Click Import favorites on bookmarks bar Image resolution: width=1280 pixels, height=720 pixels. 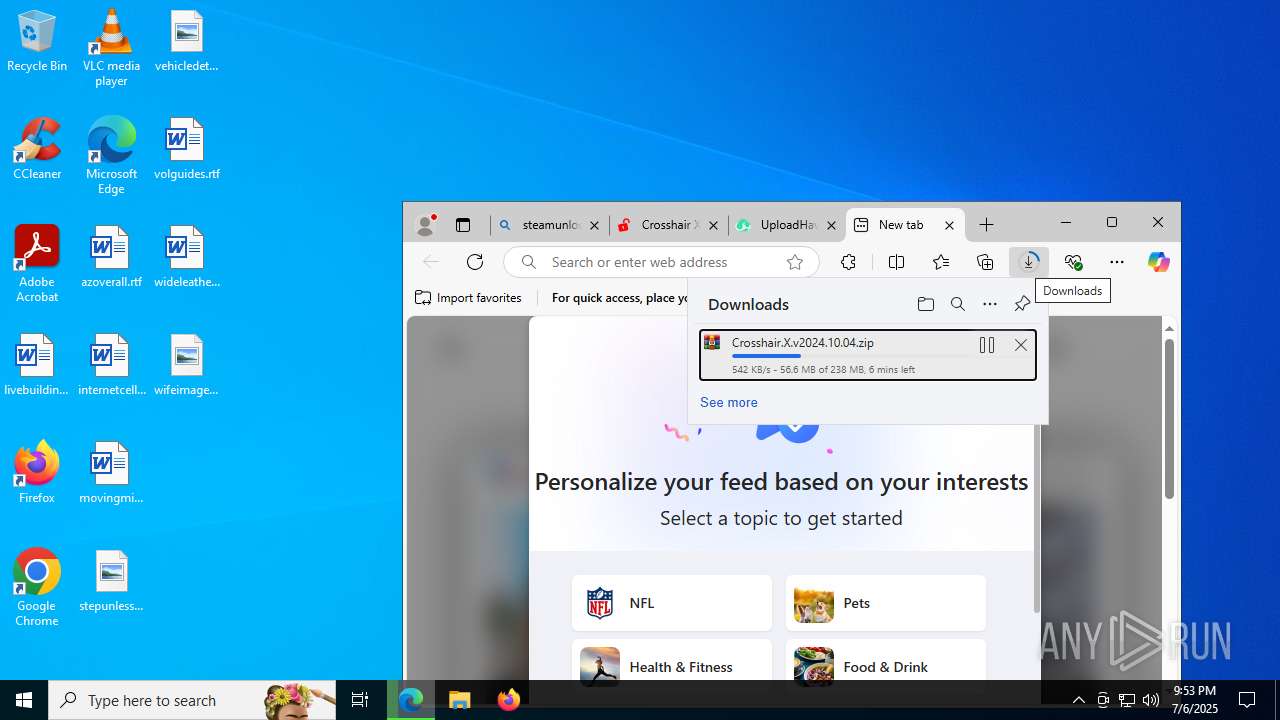[x=468, y=298]
